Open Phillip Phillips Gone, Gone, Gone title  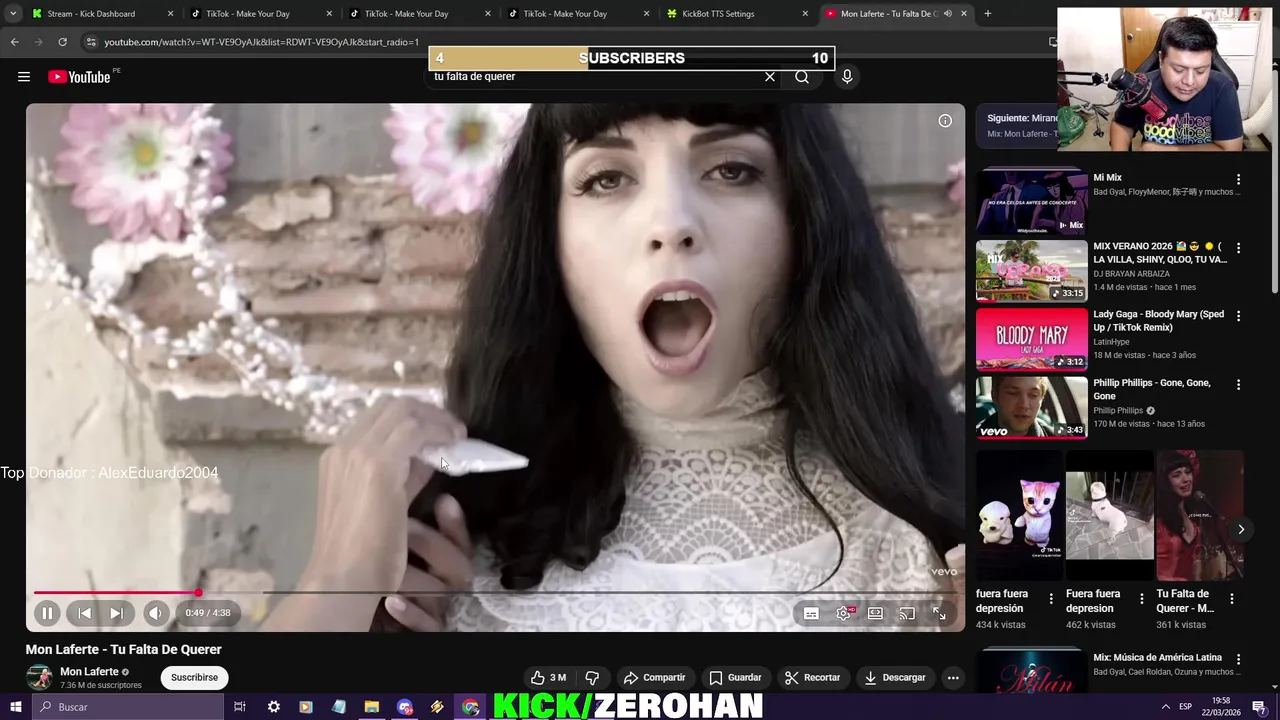click(x=1152, y=389)
